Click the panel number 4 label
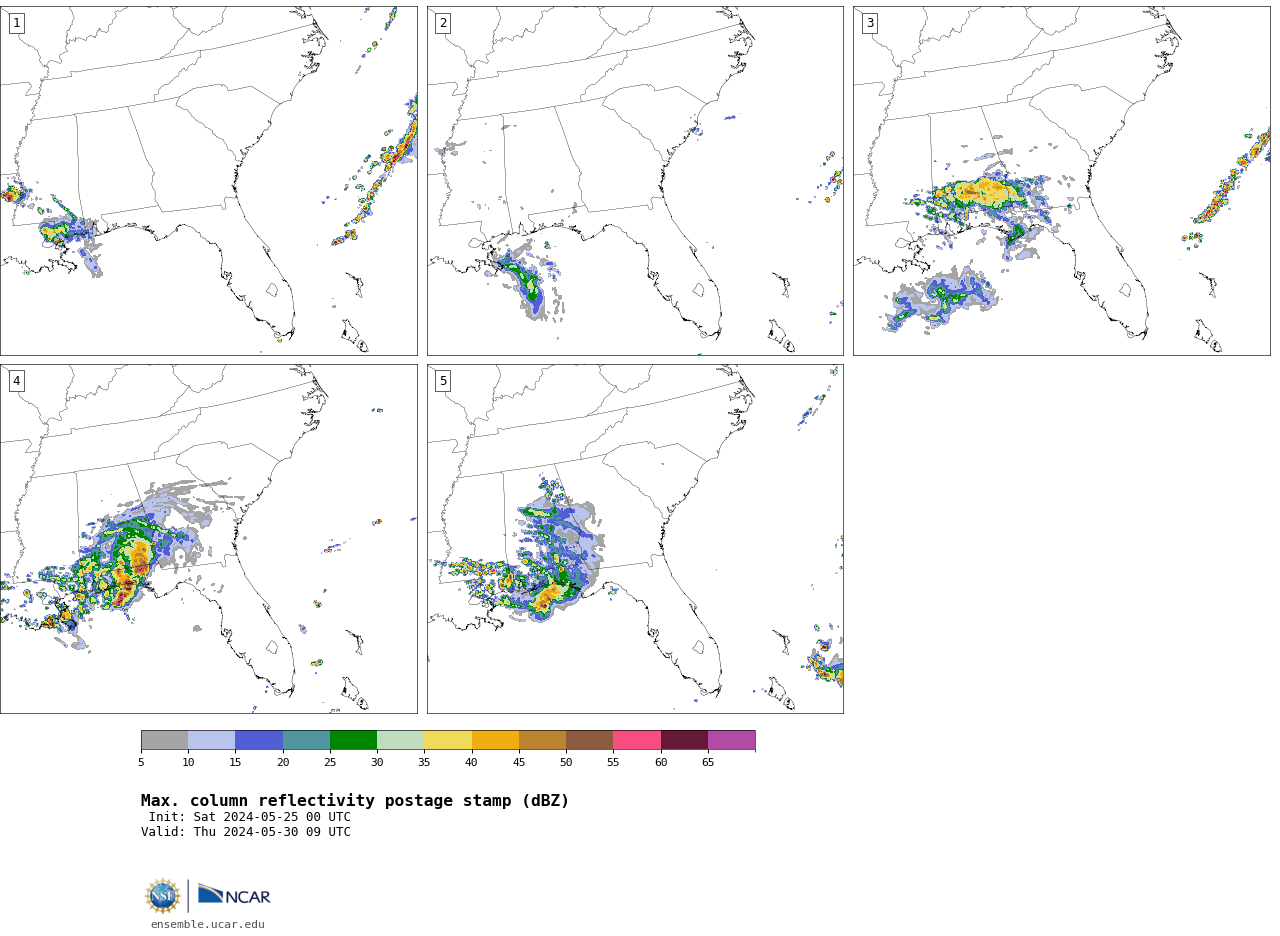1280x936 pixels. (16, 381)
